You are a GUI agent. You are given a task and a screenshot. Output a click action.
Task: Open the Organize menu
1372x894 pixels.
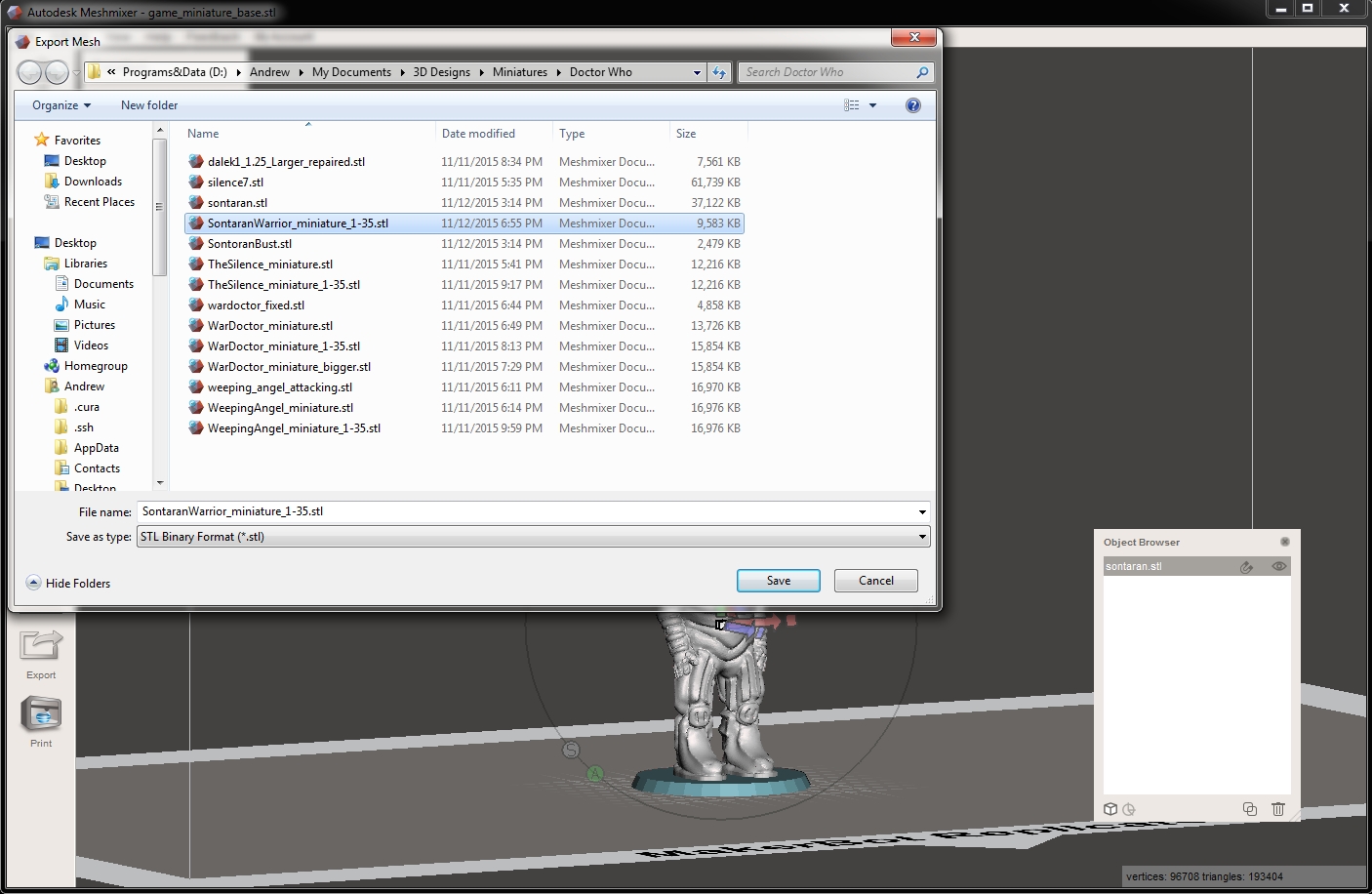click(61, 105)
